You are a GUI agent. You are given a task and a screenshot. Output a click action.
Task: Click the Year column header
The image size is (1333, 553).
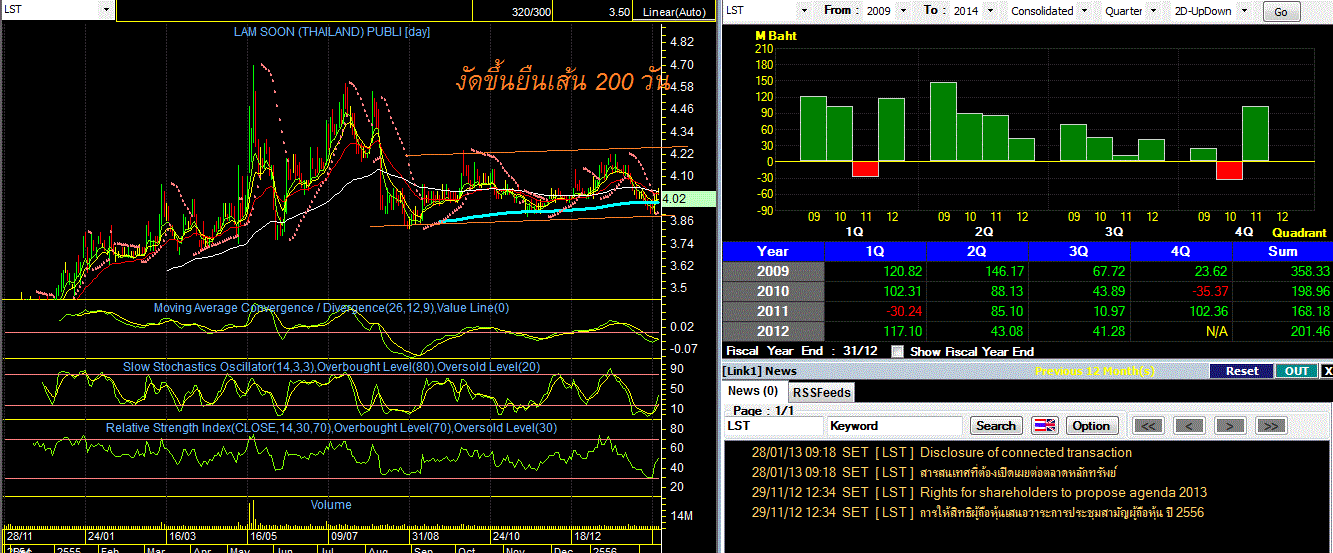click(x=773, y=251)
